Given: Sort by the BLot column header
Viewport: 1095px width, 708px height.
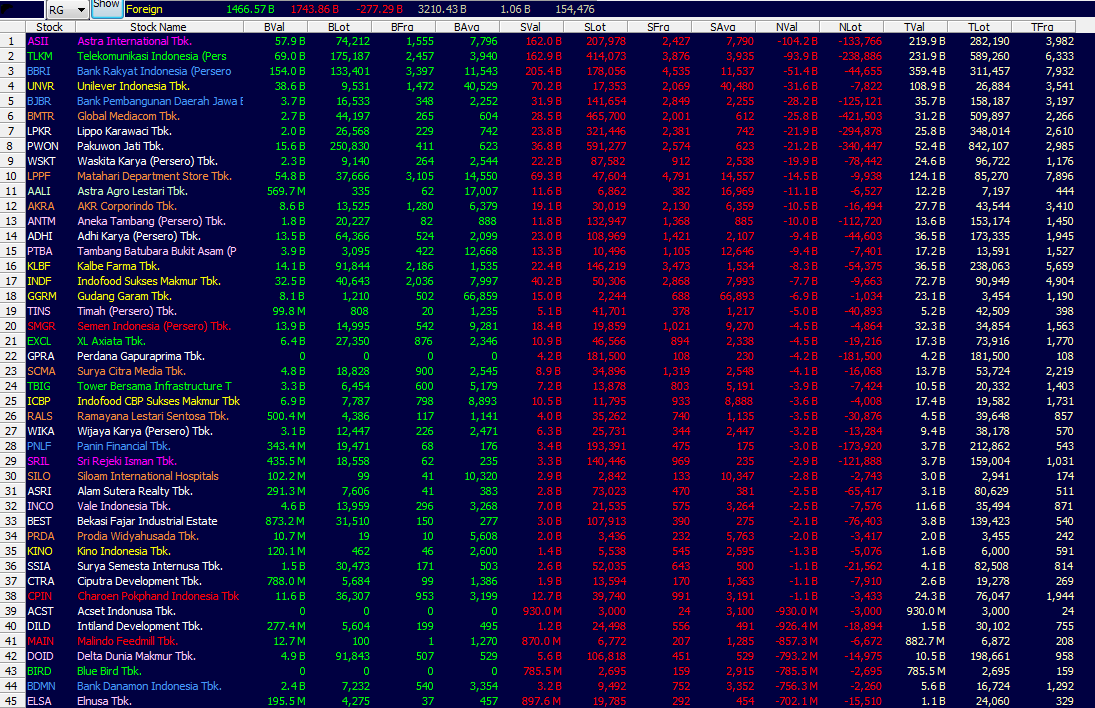Looking at the screenshot, I should coord(339,27).
